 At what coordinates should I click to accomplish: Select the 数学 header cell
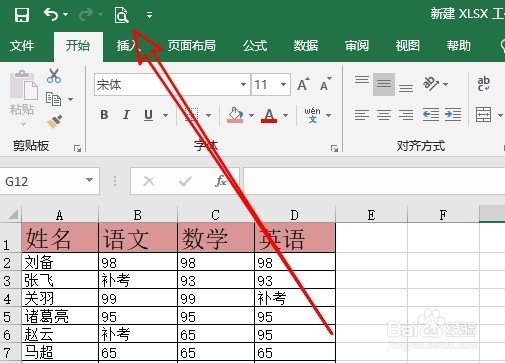click(216, 238)
